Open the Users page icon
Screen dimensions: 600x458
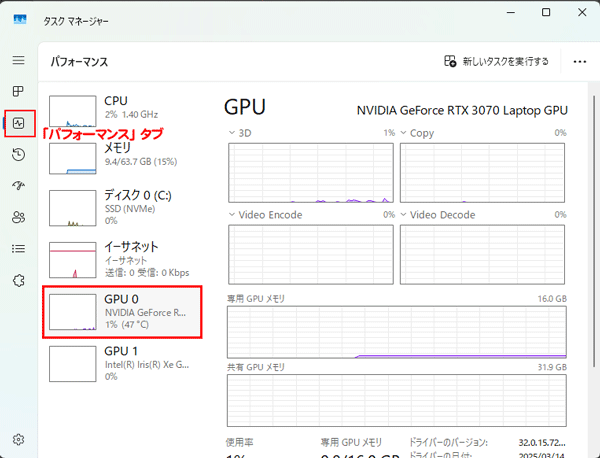18,217
